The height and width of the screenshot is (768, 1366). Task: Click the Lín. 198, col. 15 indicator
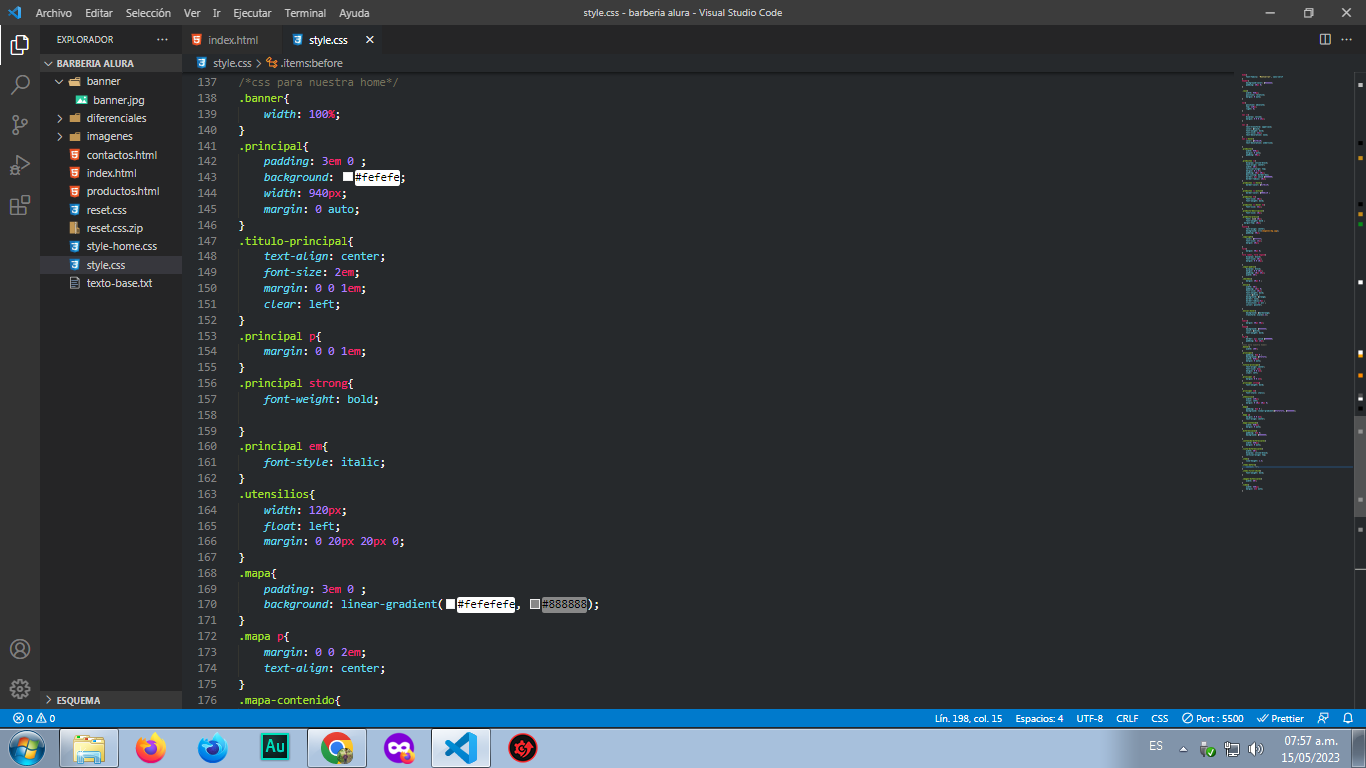(x=968, y=718)
